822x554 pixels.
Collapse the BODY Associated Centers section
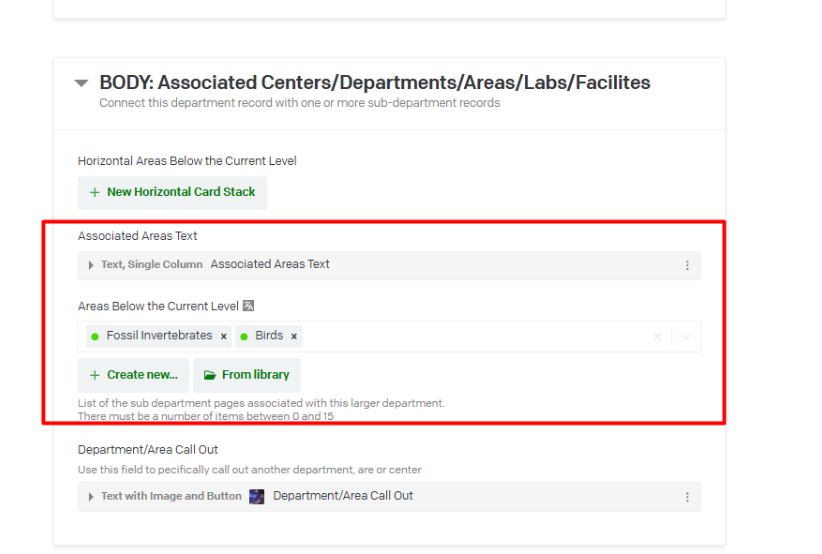pos(82,84)
